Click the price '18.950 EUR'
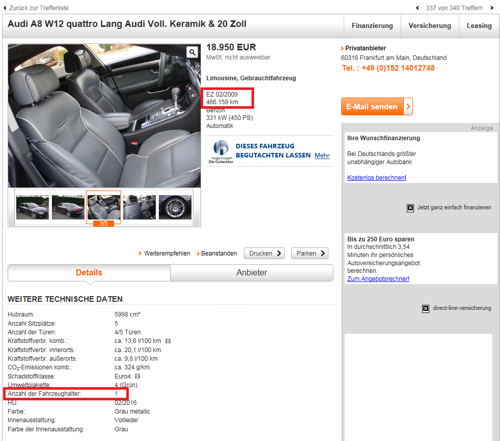 pos(231,47)
